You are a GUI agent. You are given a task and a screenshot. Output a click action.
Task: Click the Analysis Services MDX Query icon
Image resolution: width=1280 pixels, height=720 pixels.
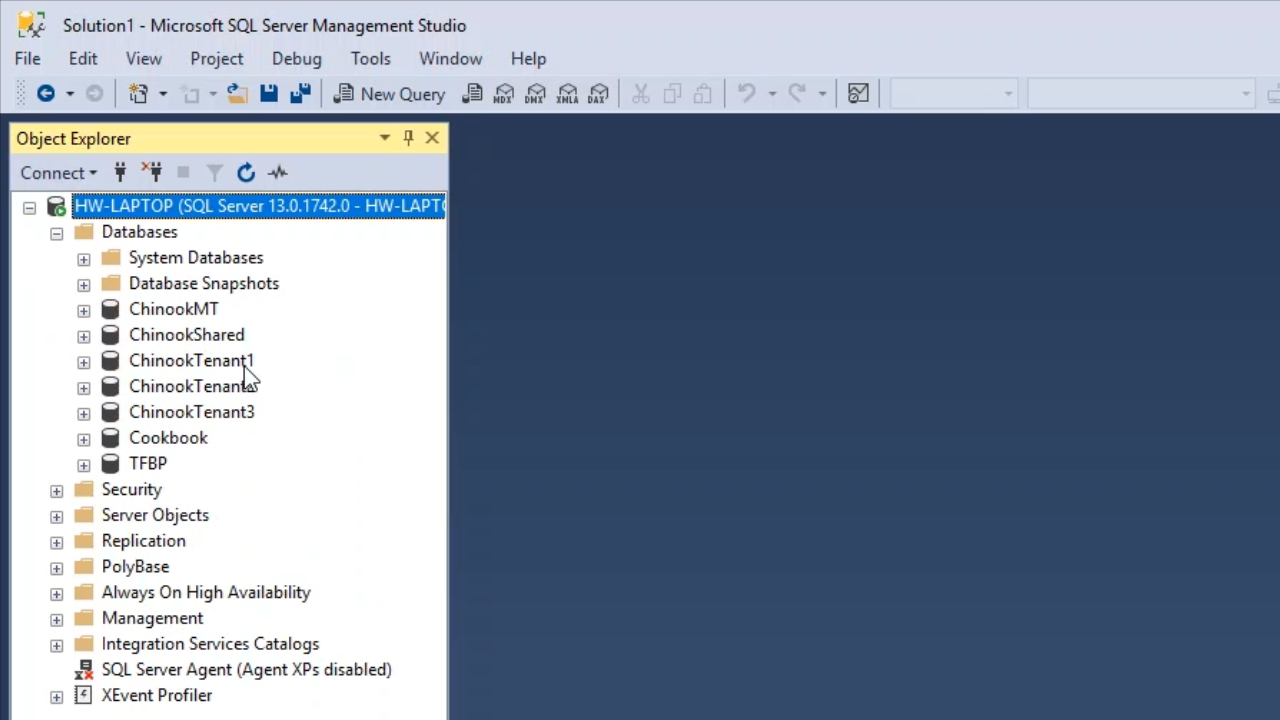[504, 94]
